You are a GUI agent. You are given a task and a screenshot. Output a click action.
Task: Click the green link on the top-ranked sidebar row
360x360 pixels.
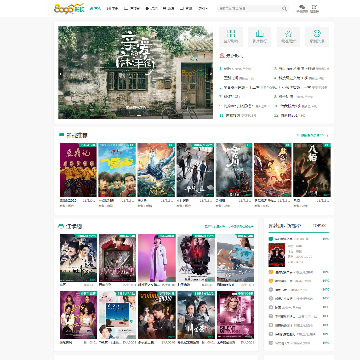326,239
